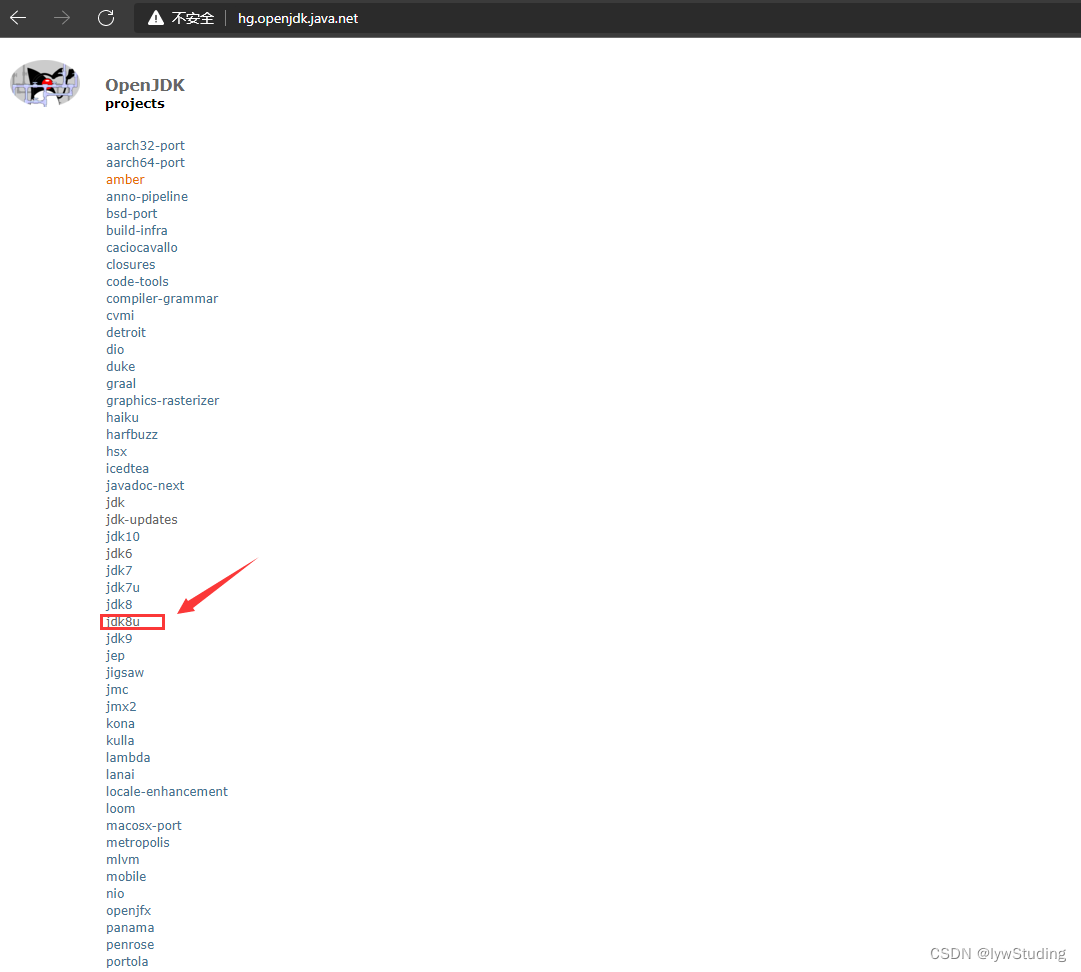Open the metropolis project
Screen dimensions: 1081x972
(x=138, y=842)
